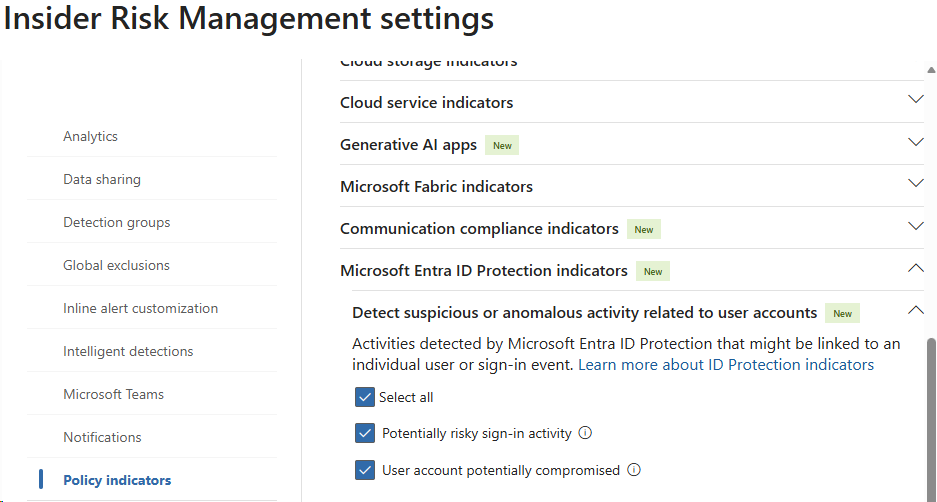Collapse Microsoft Entra ID Protection indicators
Image resolution: width=937 pixels, height=502 pixels.
(x=915, y=268)
